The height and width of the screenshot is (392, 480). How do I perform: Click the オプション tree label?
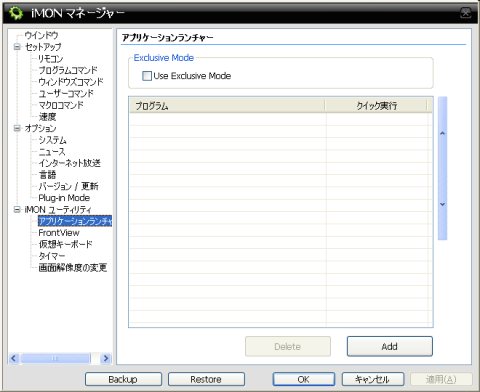click(x=40, y=128)
